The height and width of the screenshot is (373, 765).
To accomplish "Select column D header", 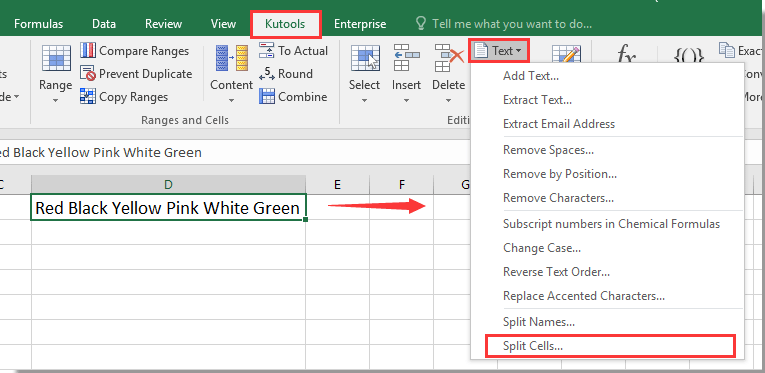I will click(168, 185).
